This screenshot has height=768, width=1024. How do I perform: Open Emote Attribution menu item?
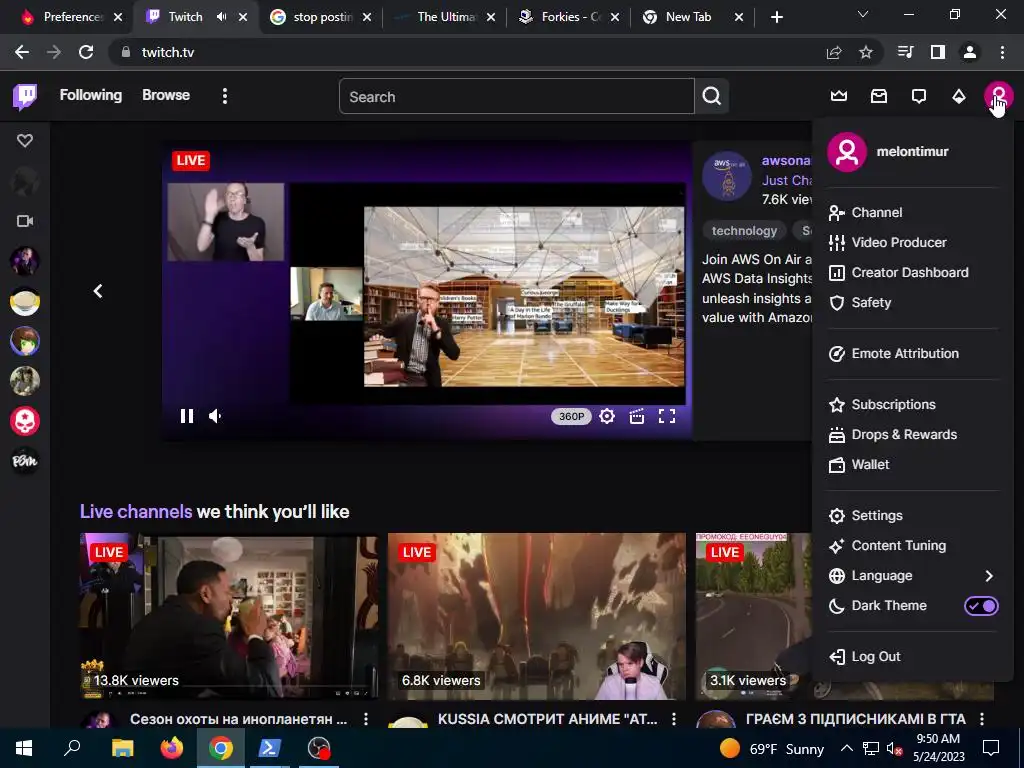913,353
